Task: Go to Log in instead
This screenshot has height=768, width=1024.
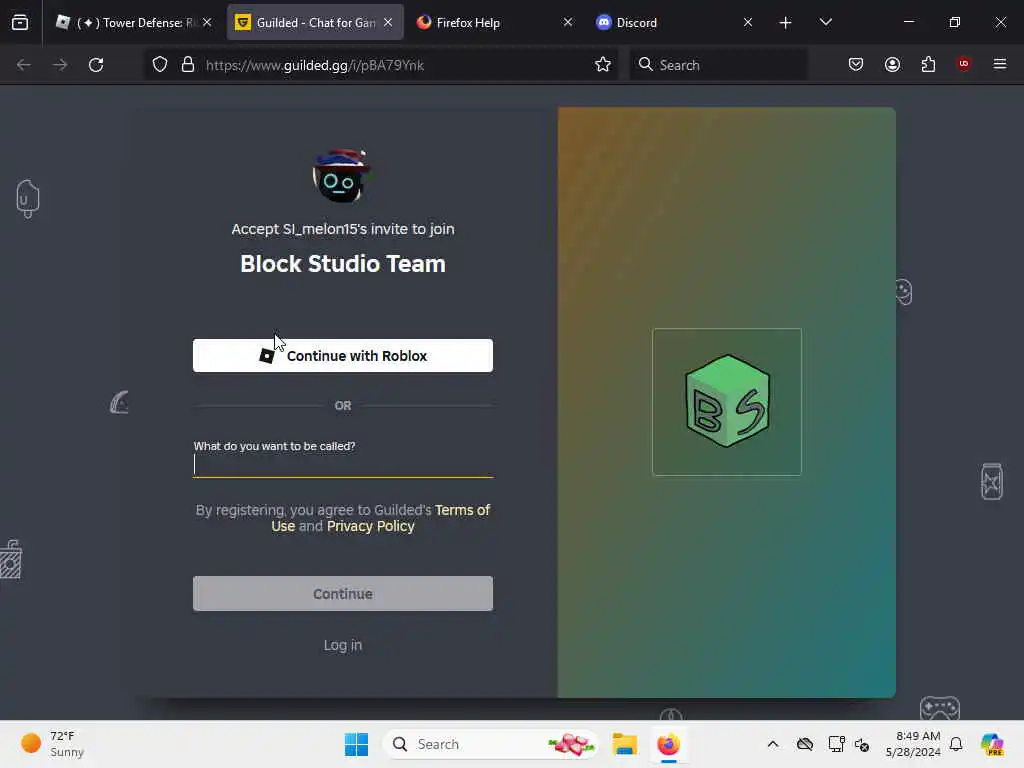Action: (343, 645)
